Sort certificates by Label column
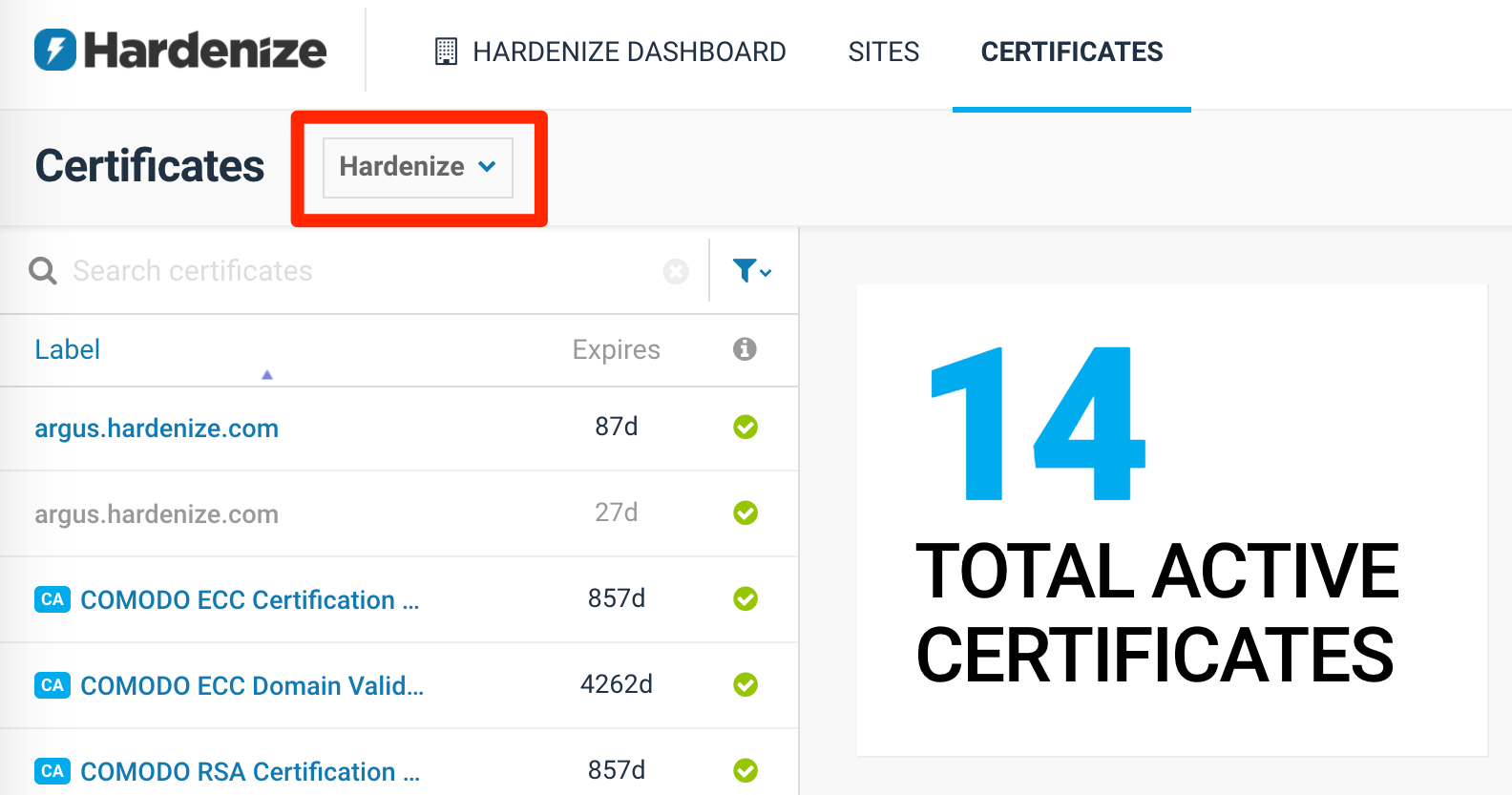The height and width of the screenshot is (795, 1512). 68,349
